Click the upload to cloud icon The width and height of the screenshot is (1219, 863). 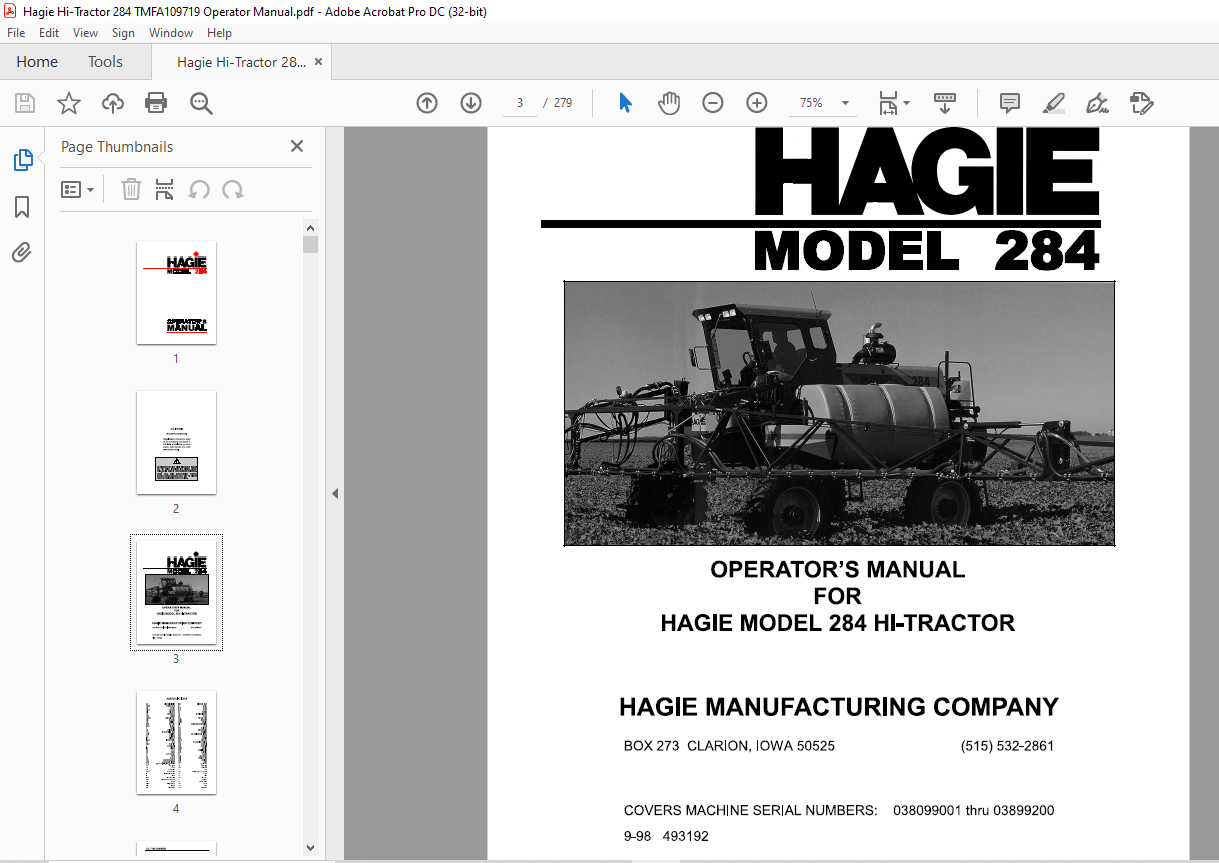(x=113, y=103)
